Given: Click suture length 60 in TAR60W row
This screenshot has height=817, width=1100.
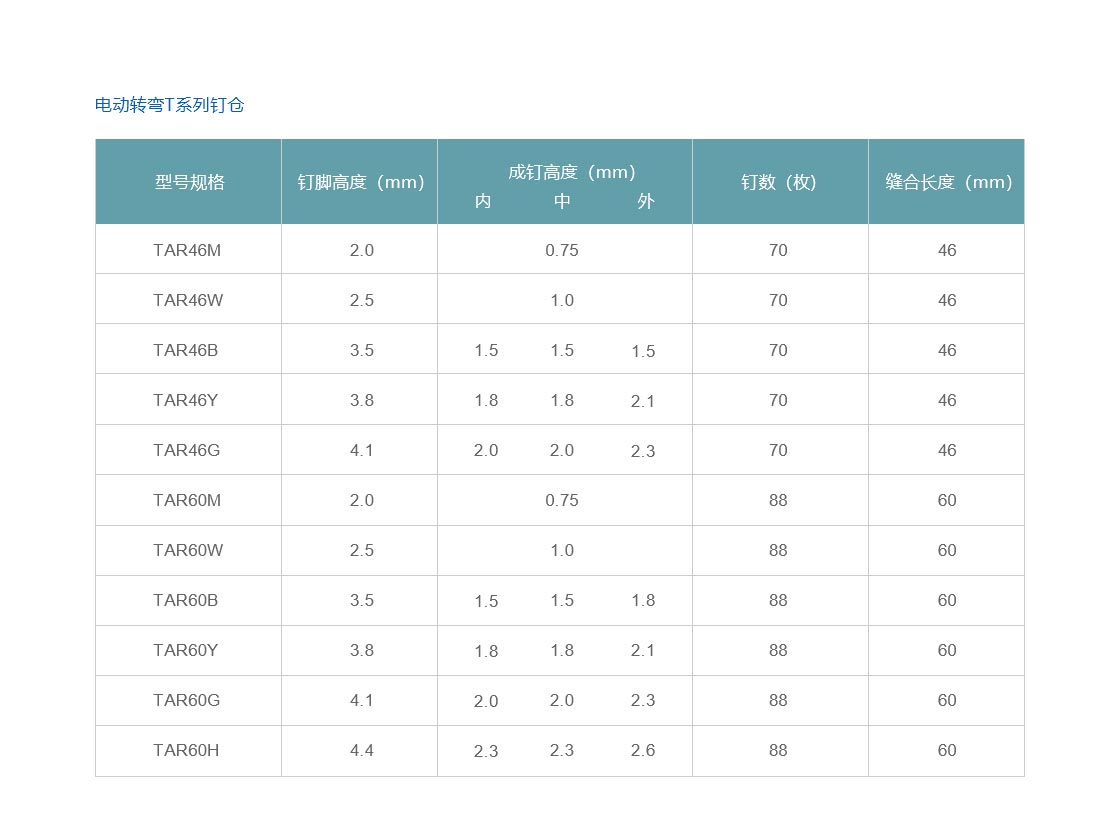Looking at the screenshot, I should click(947, 551).
